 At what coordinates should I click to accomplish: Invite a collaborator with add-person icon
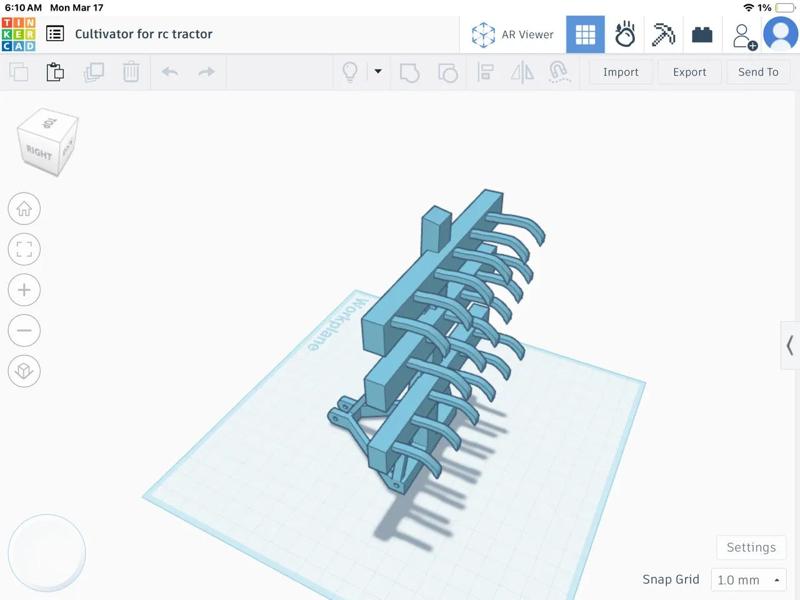745,33
